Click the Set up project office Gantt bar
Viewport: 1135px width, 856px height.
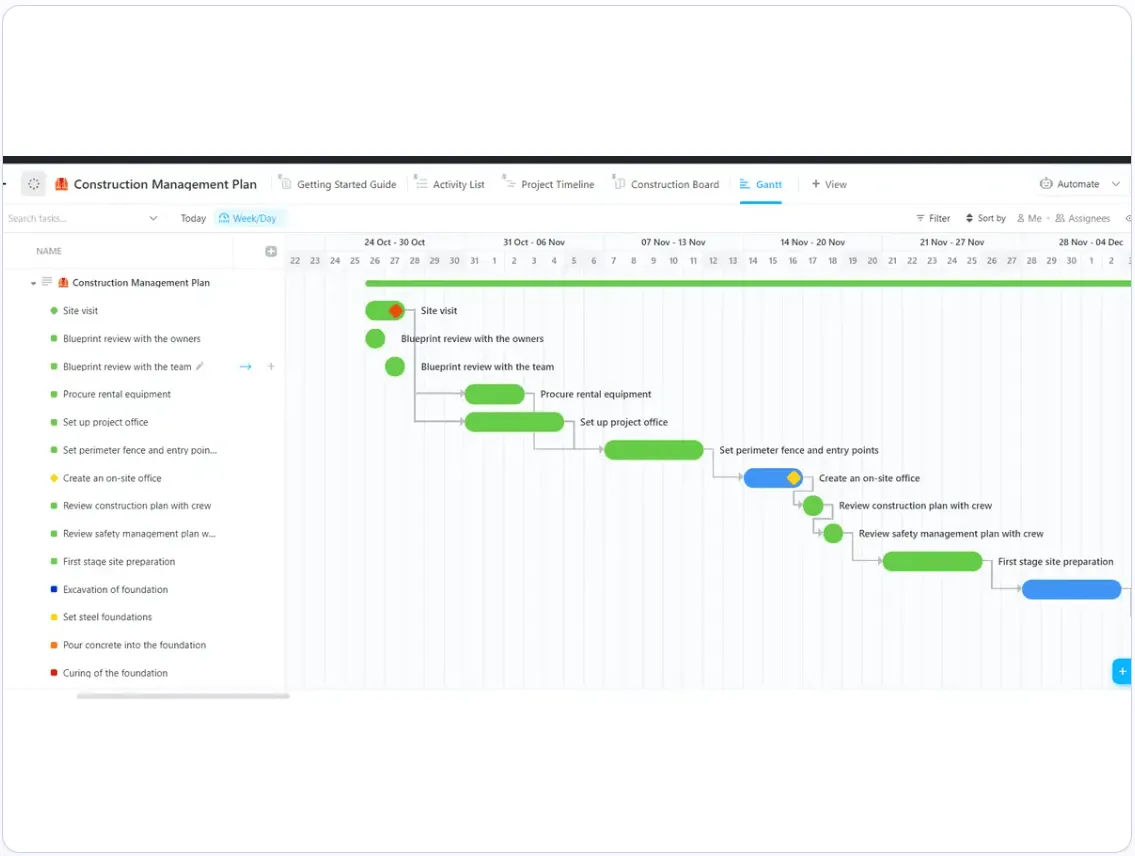point(514,422)
